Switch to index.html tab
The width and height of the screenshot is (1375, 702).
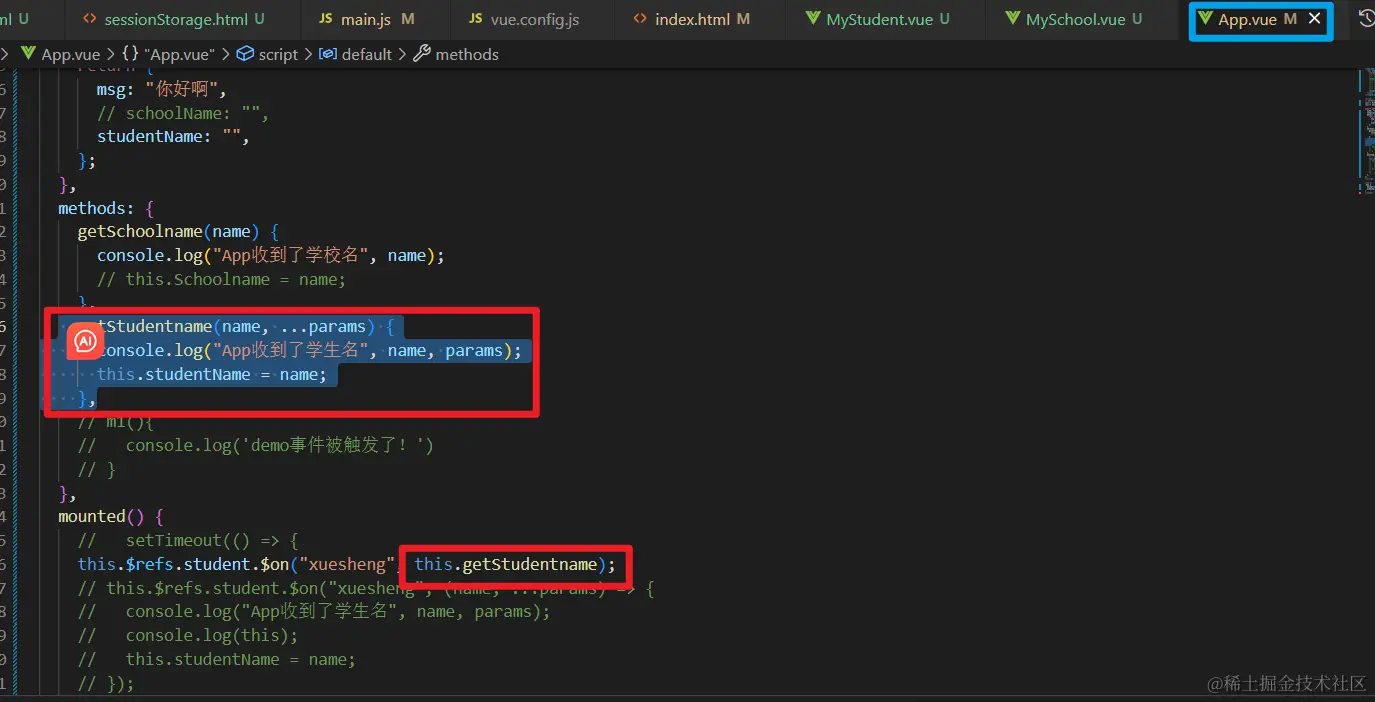(692, 19)
